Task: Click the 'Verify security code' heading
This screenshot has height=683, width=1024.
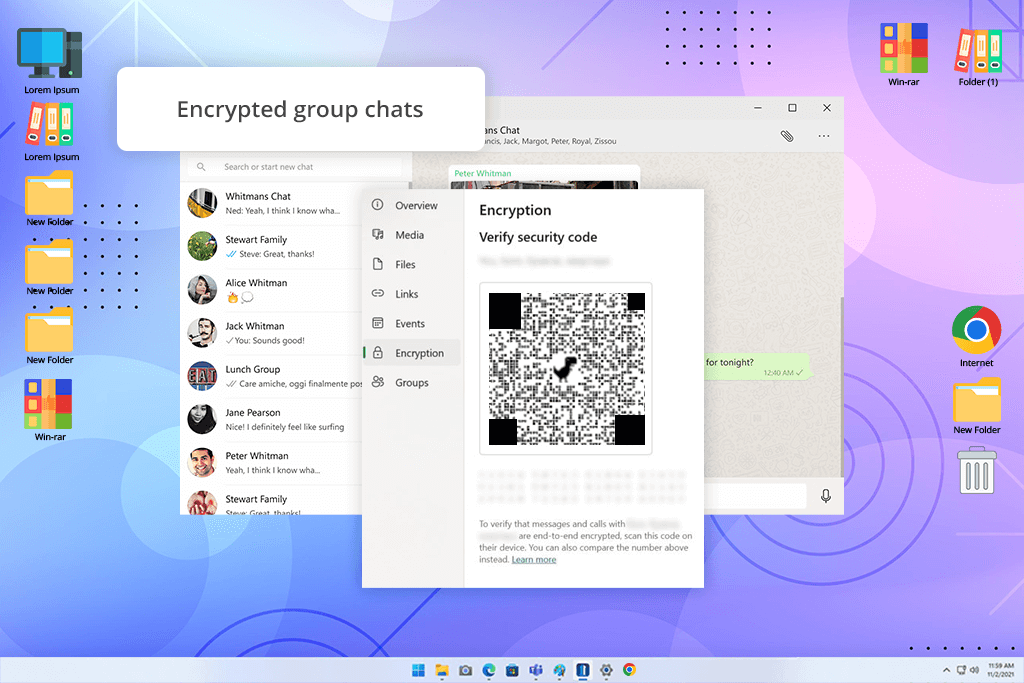Action: click(538, 237)
